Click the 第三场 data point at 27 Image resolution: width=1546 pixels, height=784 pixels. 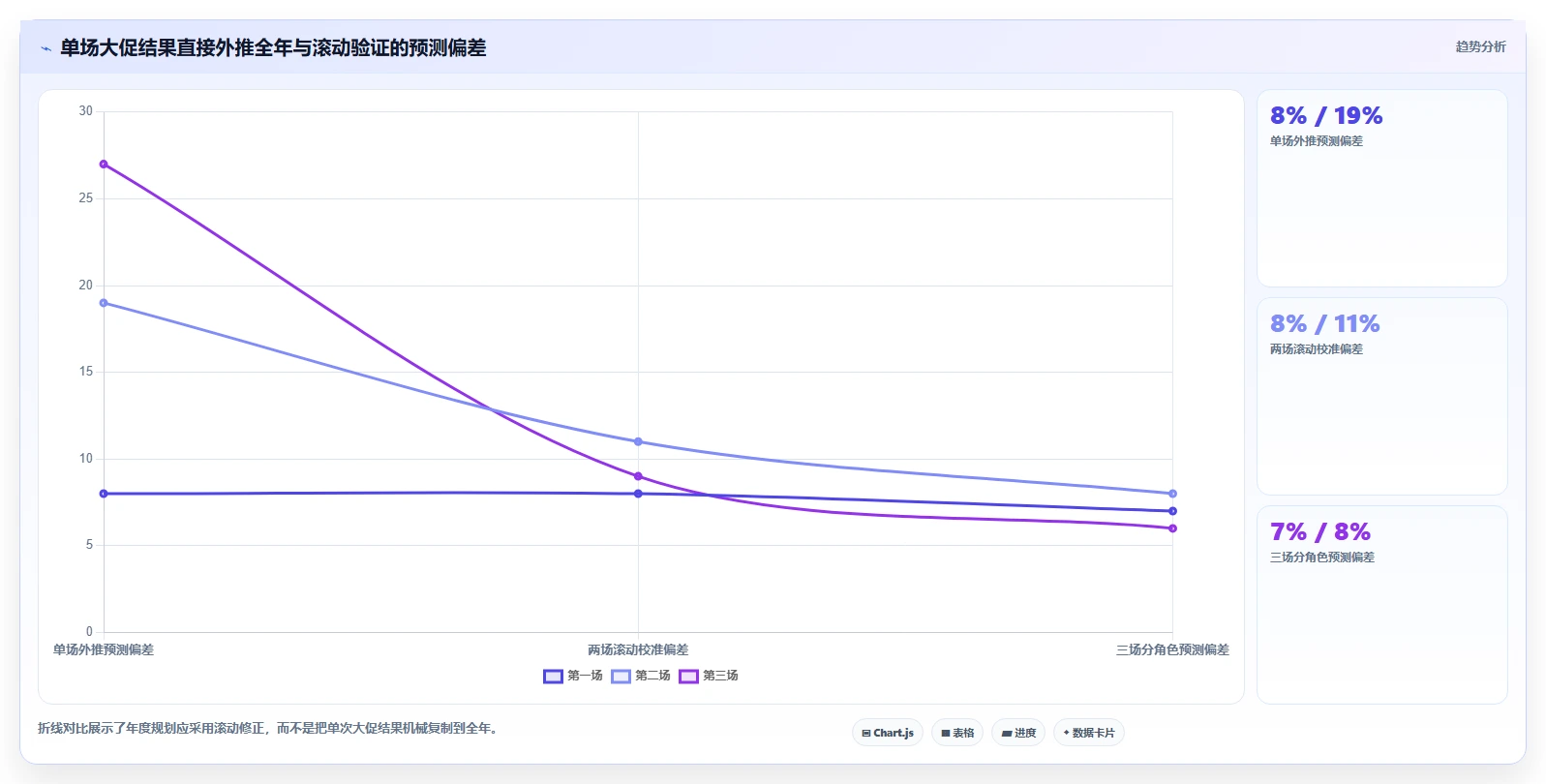pos(104,165)
